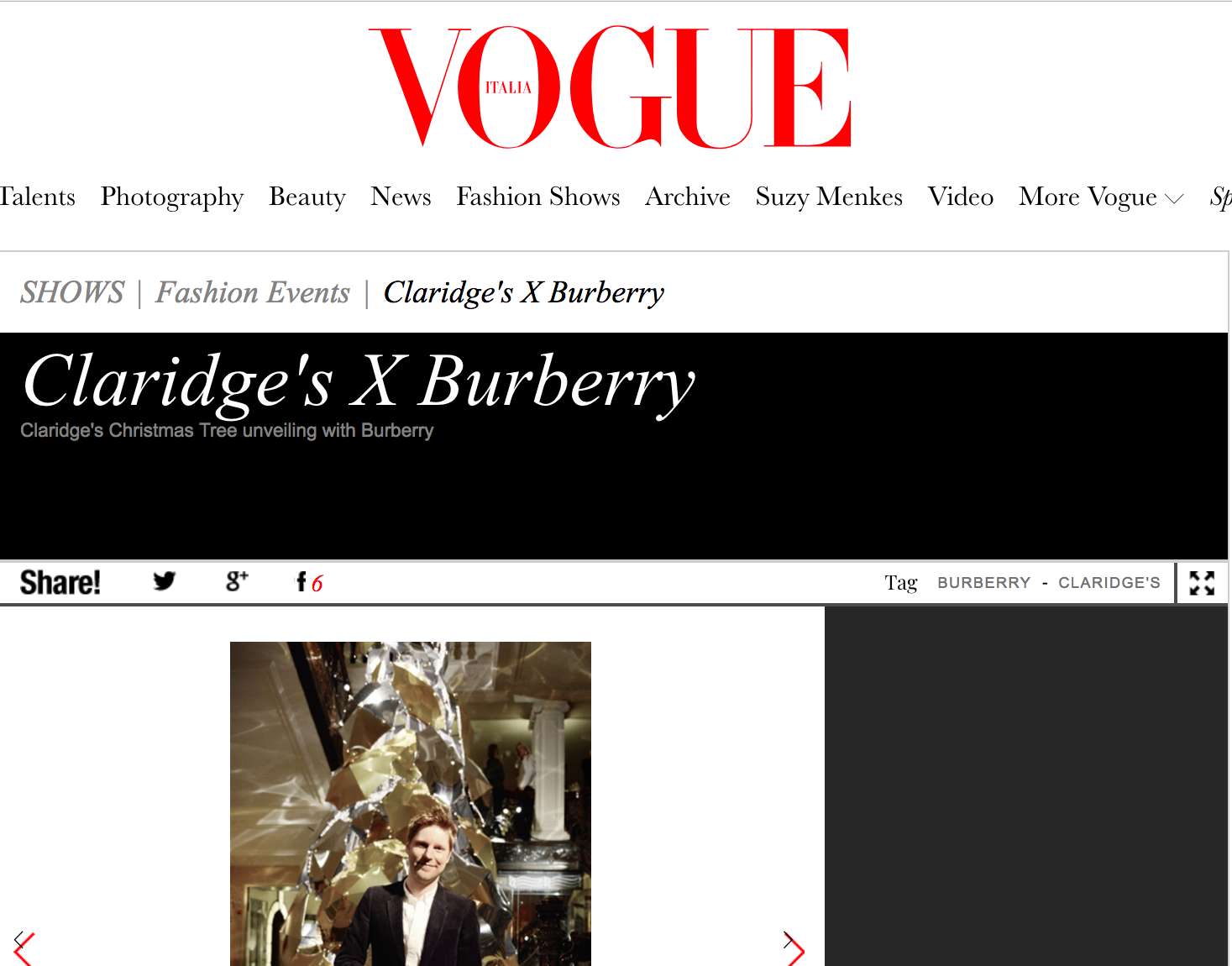The height and width of the screenshot is (966, 1232).
Task: Click the Vogue Italia logo
Action: click(611, 87)
